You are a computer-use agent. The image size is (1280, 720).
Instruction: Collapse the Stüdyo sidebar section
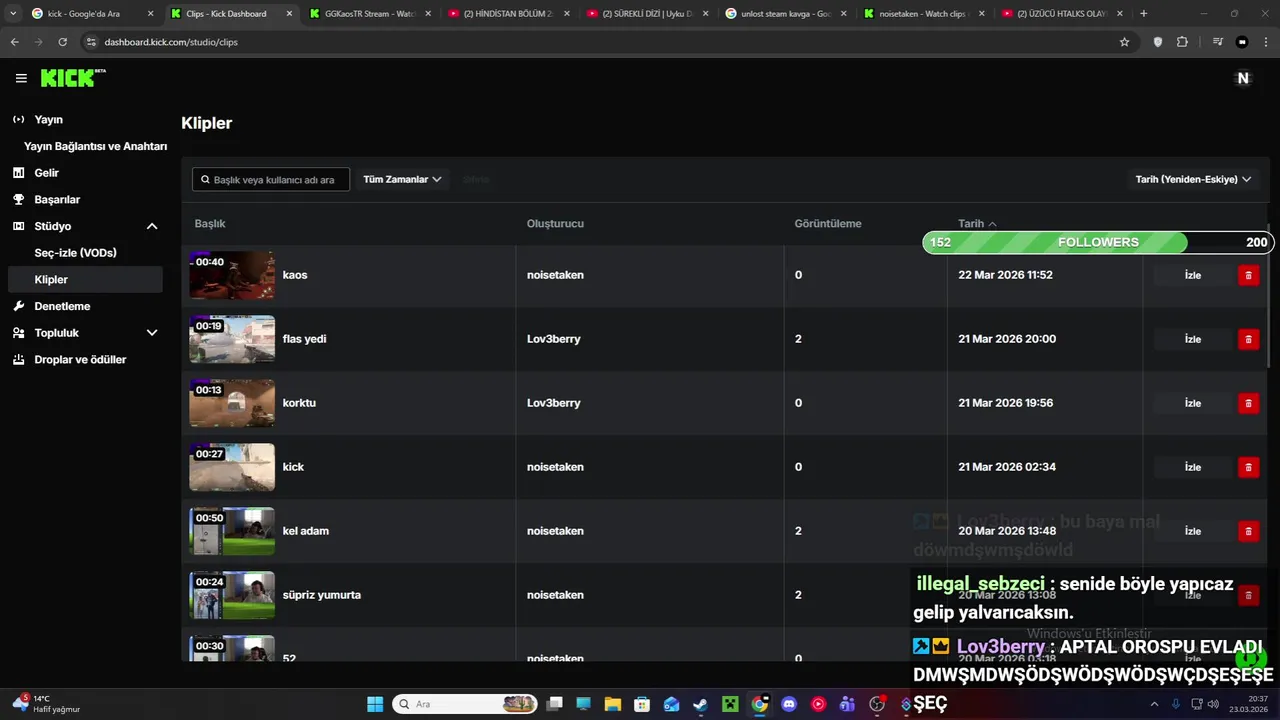point(152,226)
